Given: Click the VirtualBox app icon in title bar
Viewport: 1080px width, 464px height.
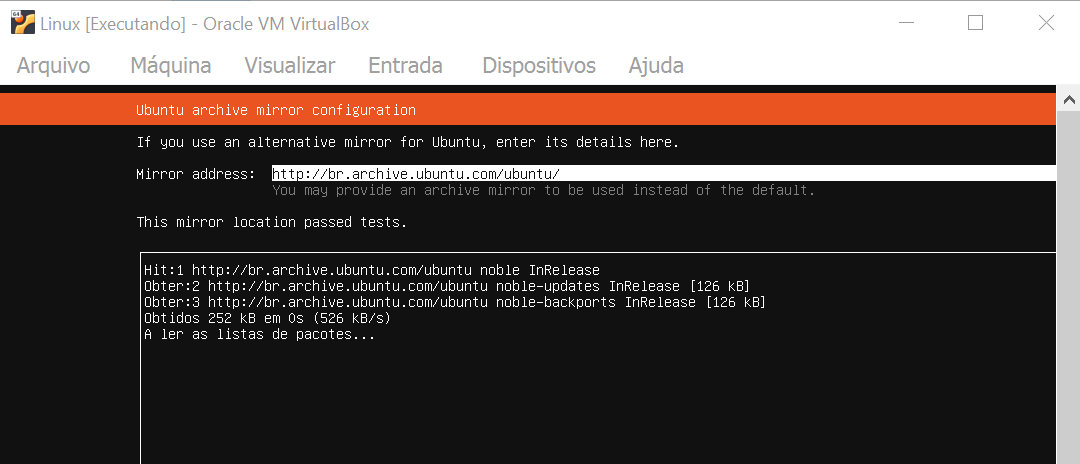Looking at the screenshot, I should pos(23,23).
